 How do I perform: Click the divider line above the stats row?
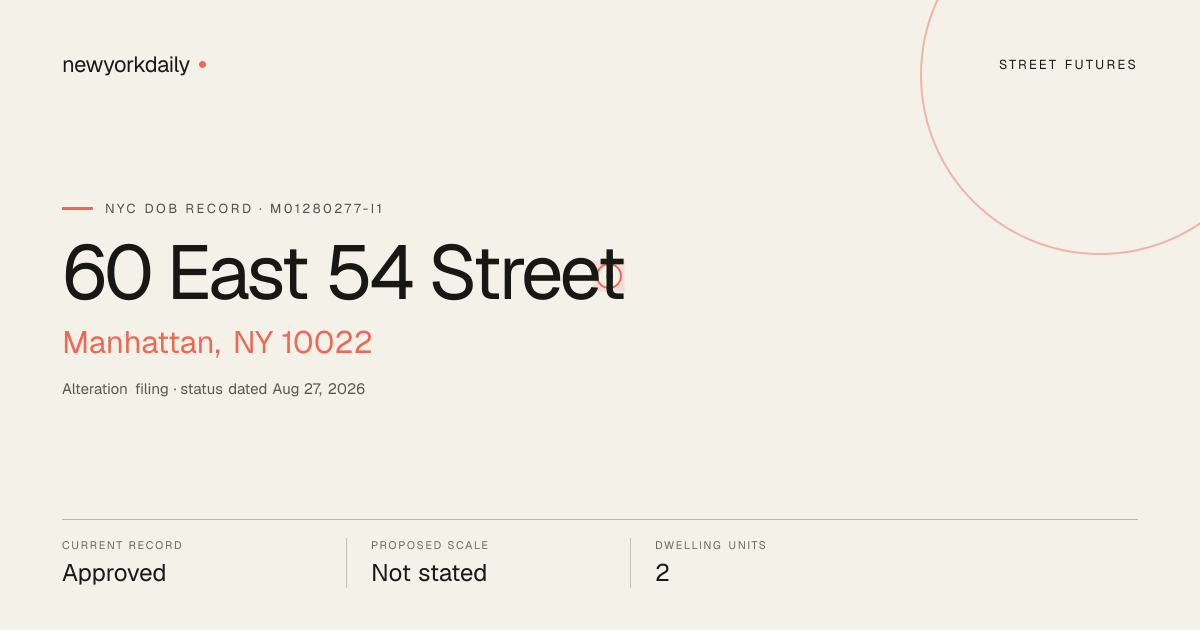600,519
